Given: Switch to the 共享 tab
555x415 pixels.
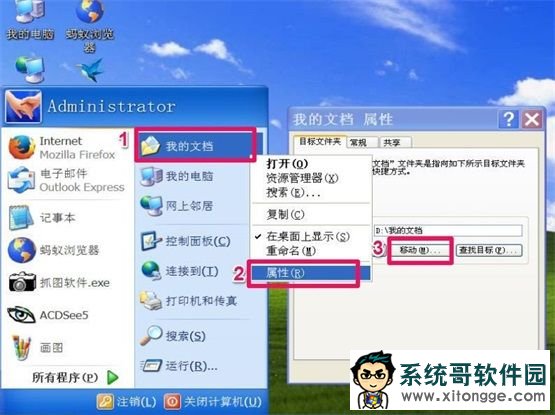Looking at the screenshot, I should 395,142.
